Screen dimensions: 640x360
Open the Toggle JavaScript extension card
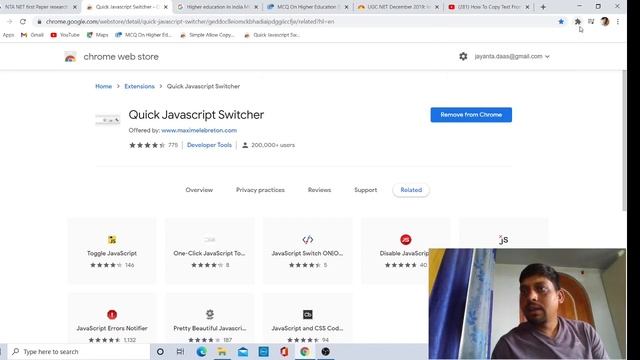tap(112, 251)
